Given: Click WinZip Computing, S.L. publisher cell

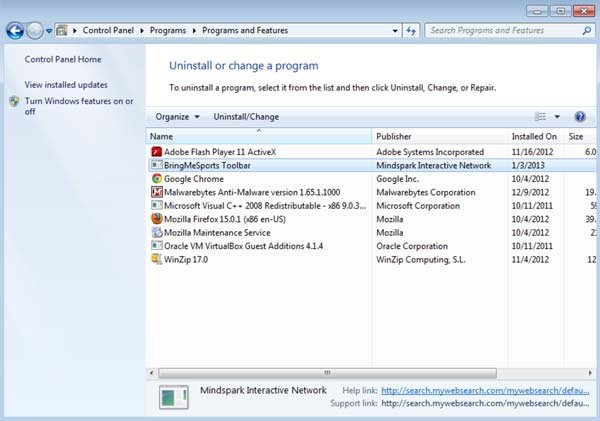Looking at the screenshot, I should 421,259.
